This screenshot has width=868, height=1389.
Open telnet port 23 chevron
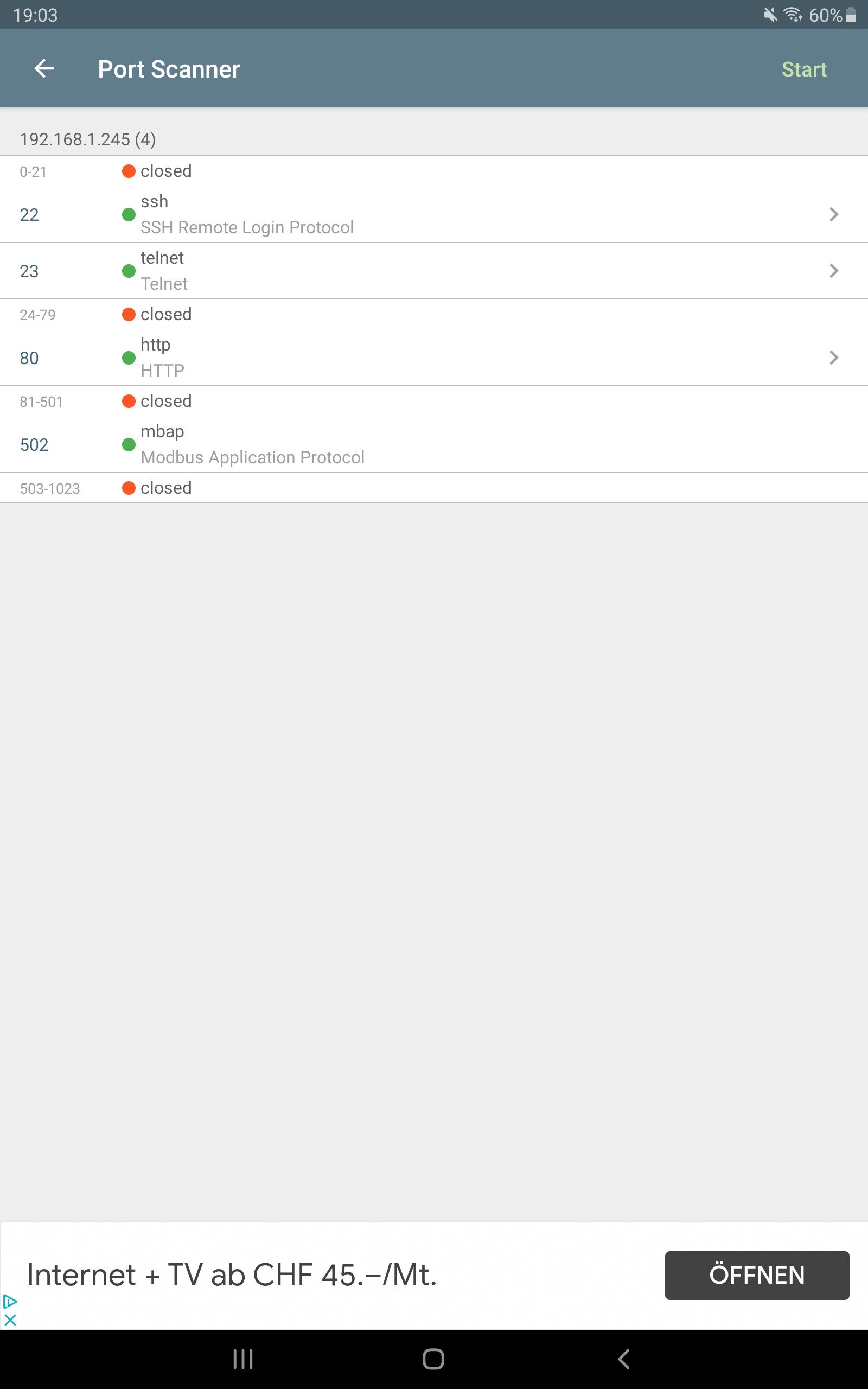click(834, 271)
